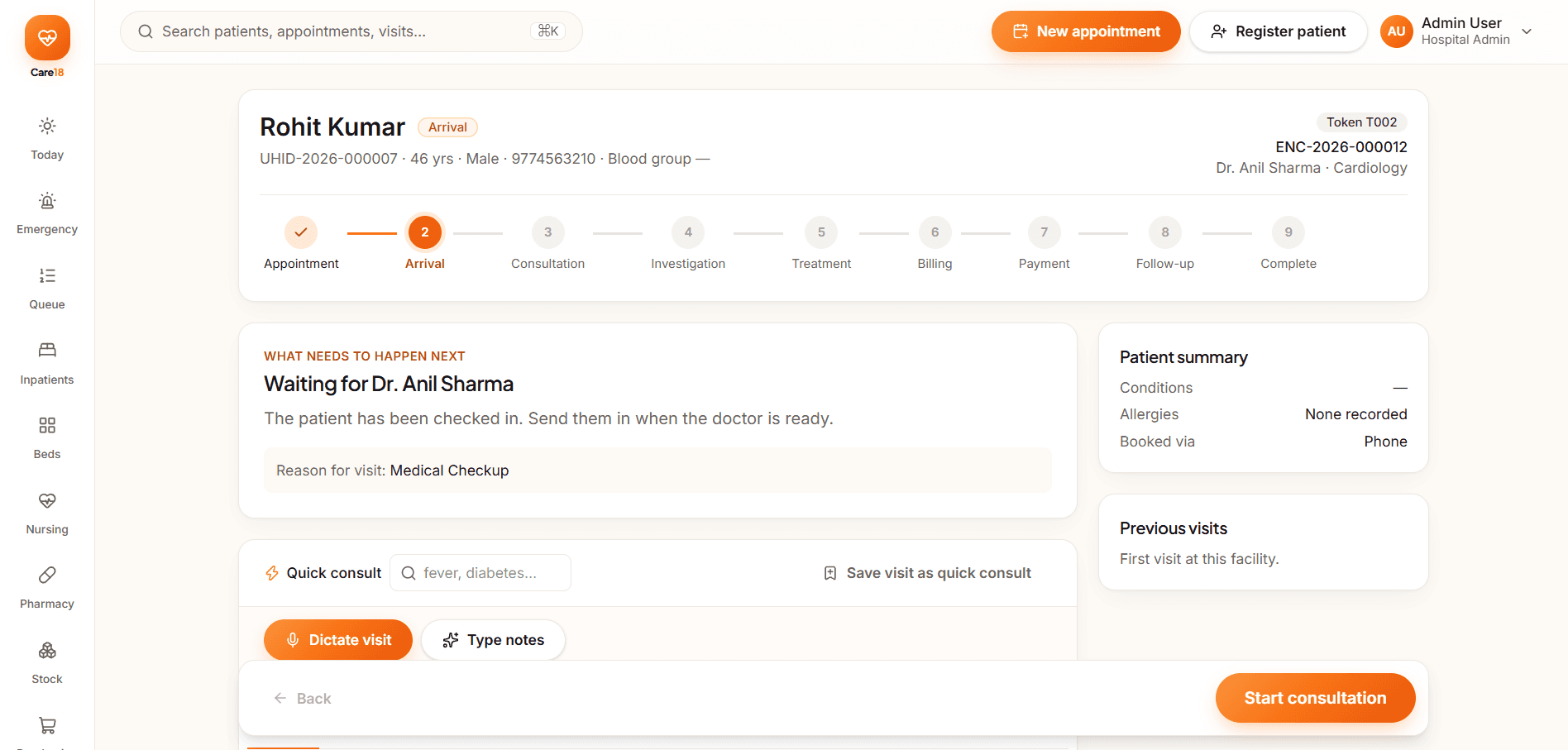Click the Type notes button
1568x750 pixels.
pyautogui.click(x=494, y=640)
